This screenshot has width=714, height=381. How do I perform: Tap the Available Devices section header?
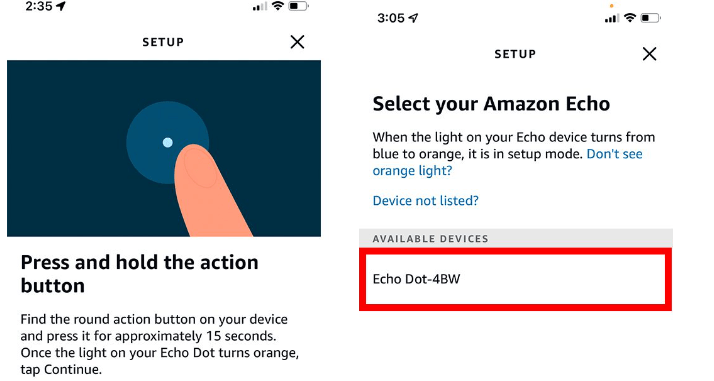(x=515, y=239)
